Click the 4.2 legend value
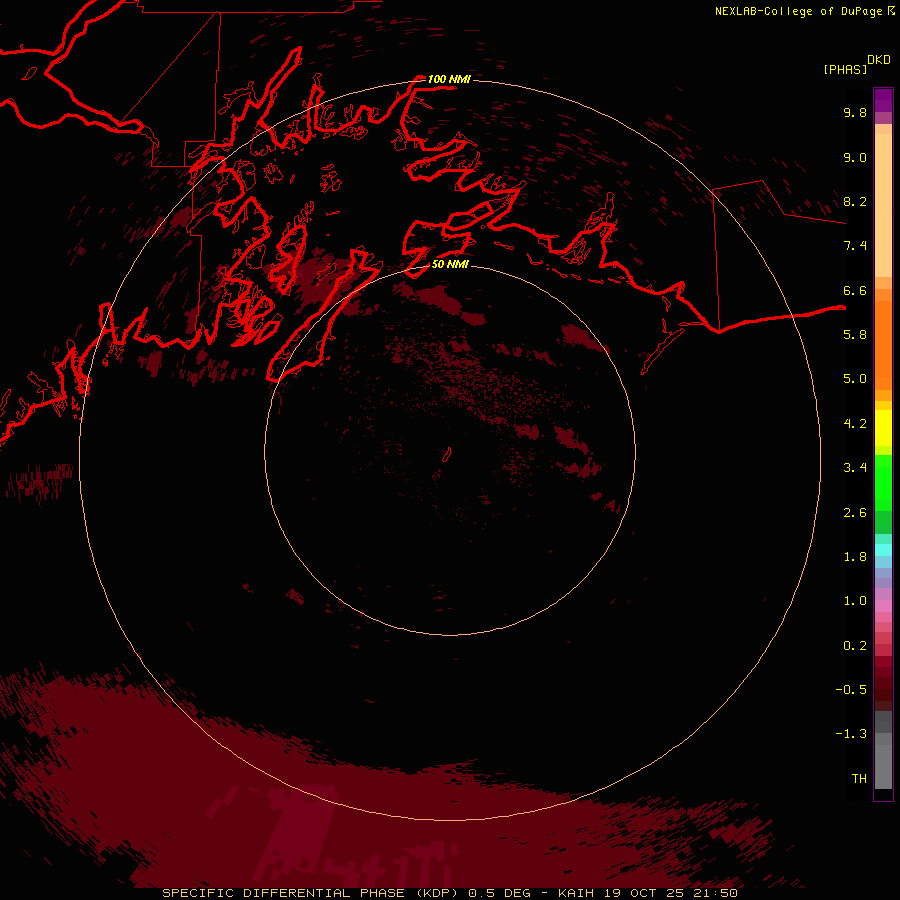900x900 pixels. coord(855,424)
